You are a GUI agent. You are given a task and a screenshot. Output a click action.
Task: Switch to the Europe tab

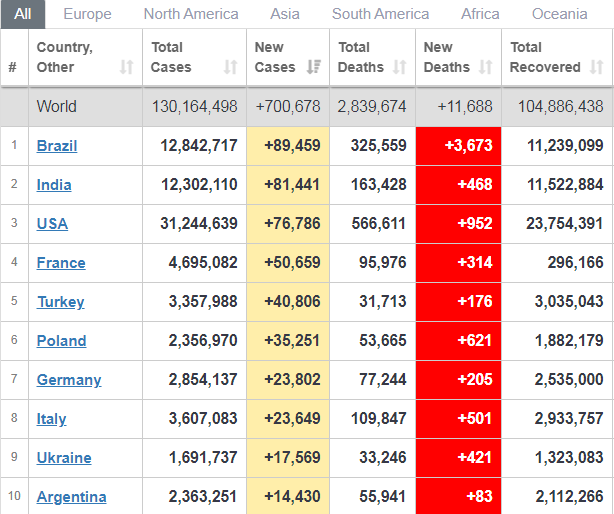pos(87,14)
